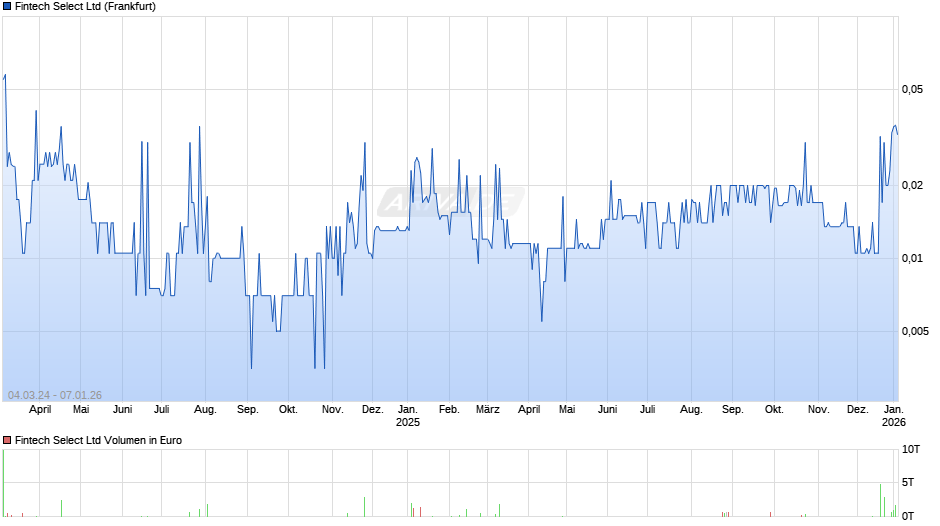Click the 'Juni' label on the right half

click(x=607, y=409)
